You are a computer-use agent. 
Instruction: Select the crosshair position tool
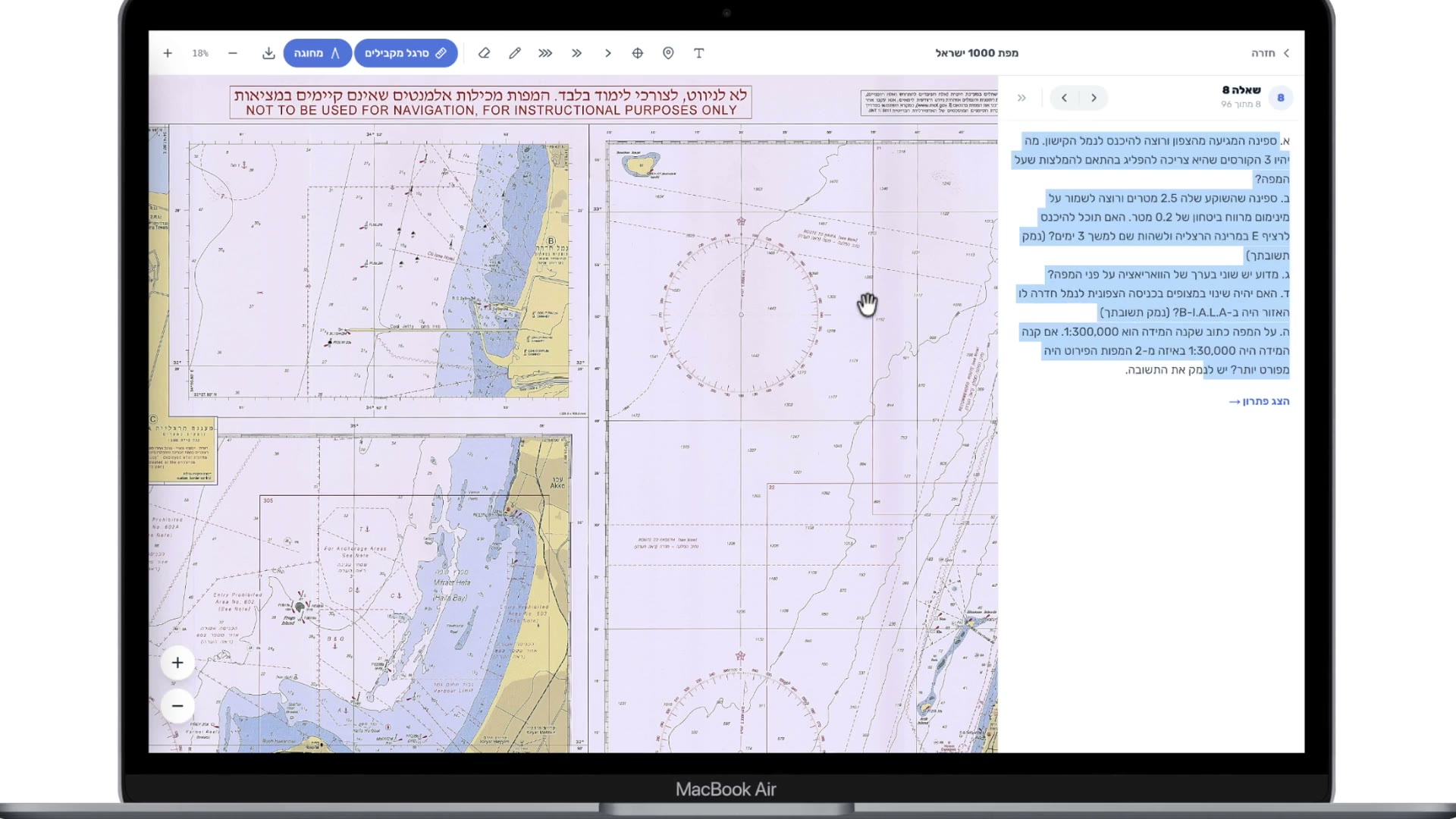(x=638, y=53)
